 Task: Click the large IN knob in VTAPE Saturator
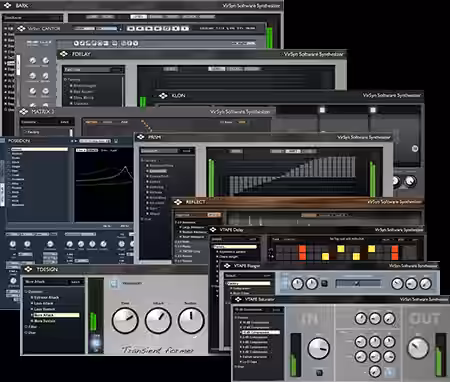point(319,348)
